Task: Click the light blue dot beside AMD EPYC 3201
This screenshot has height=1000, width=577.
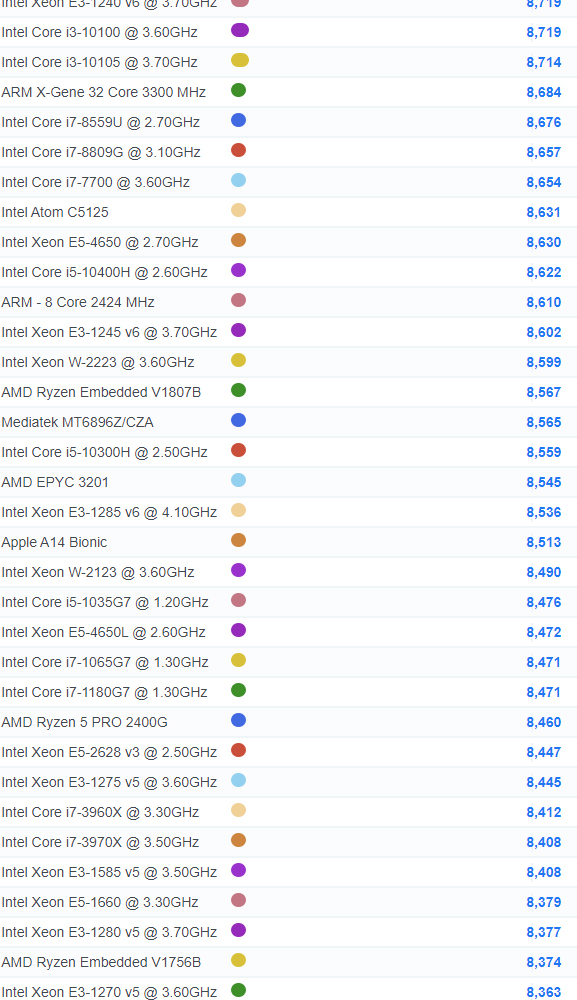Action: (238, 480)
